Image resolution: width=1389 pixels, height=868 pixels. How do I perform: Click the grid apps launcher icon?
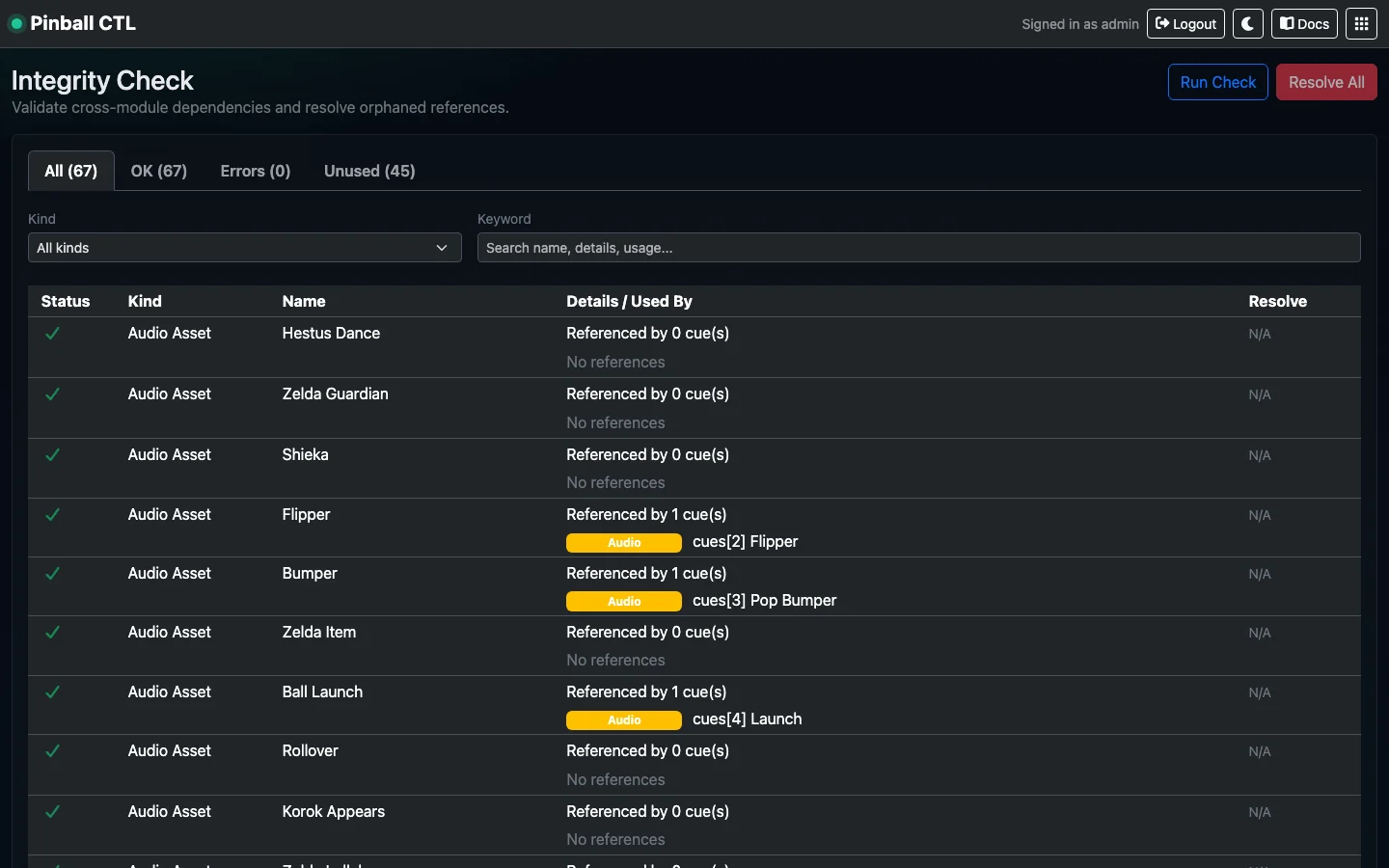(1361, 23)
